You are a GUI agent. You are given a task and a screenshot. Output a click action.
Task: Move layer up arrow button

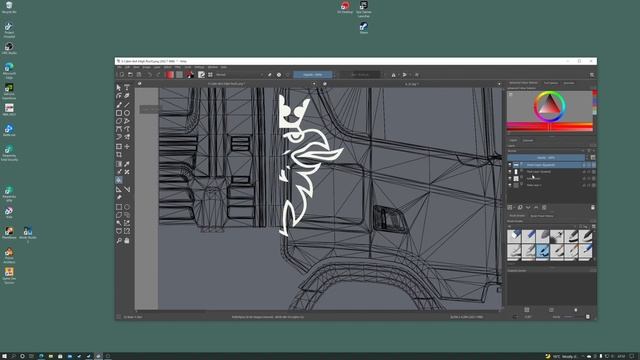(x=536, y=208)
